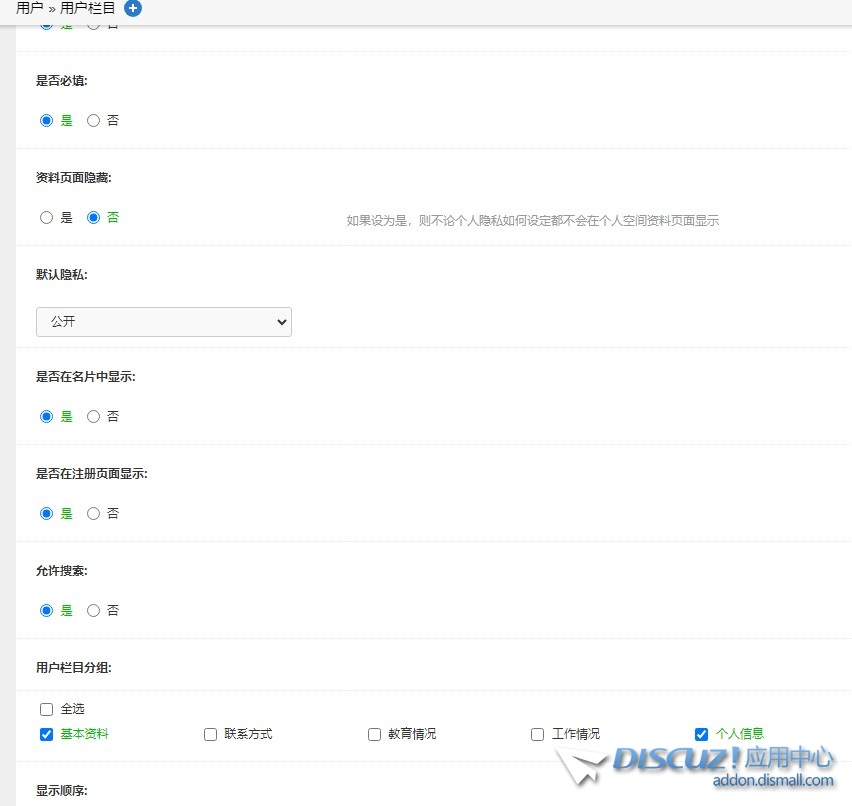The height and width of the screenshot is (806, 852).
Task: Select 否 for 是否在名片中显示
Action: point(92,416)
